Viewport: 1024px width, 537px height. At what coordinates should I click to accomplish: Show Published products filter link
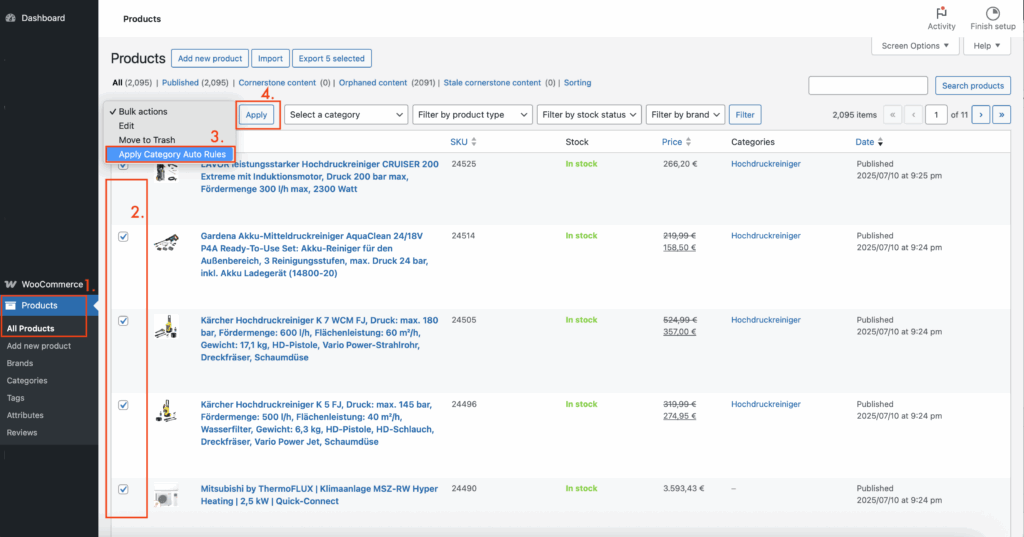click(x=180, y=83)
